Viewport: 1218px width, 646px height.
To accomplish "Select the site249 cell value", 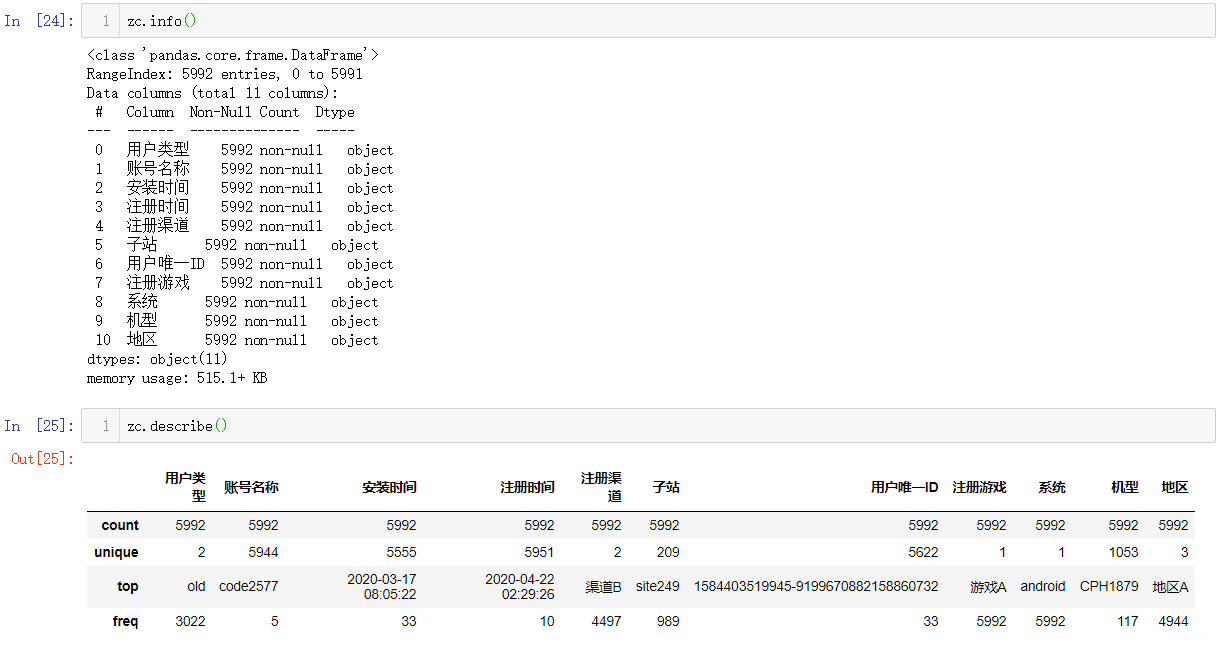I will coord(657,586).
